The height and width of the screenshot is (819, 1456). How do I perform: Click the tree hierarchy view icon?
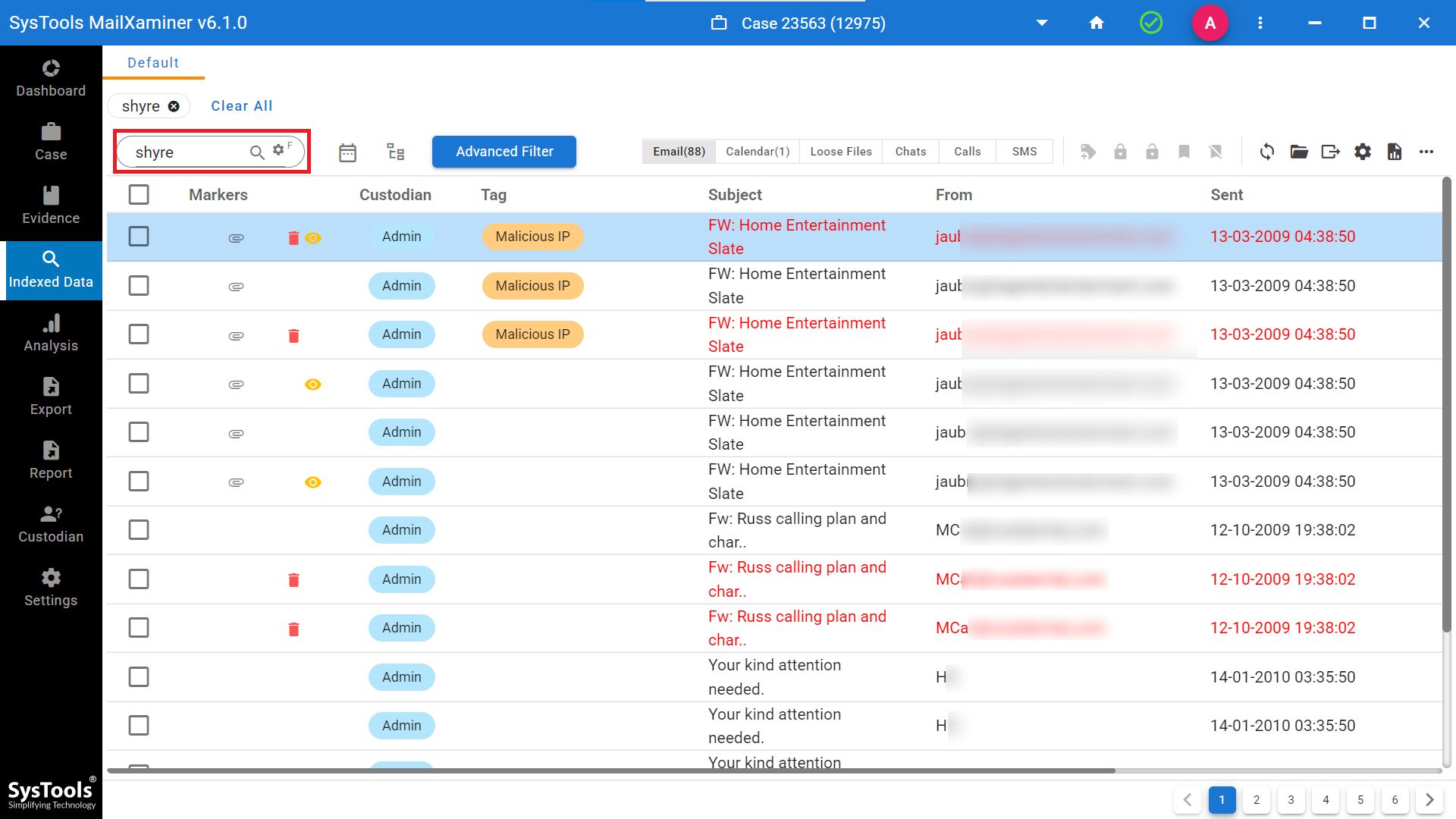pos(396,152)
